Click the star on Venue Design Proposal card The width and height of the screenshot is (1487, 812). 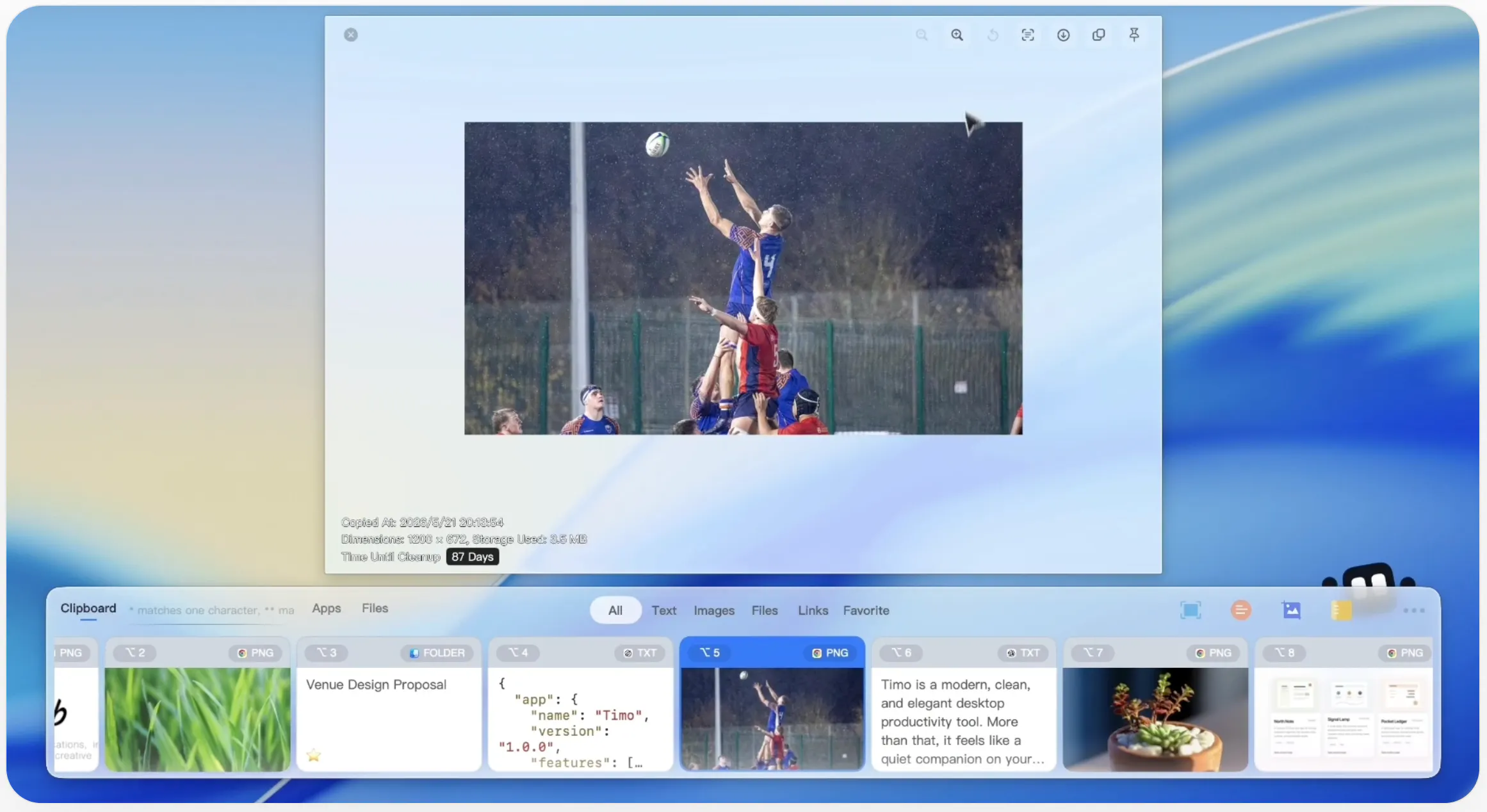314,755
